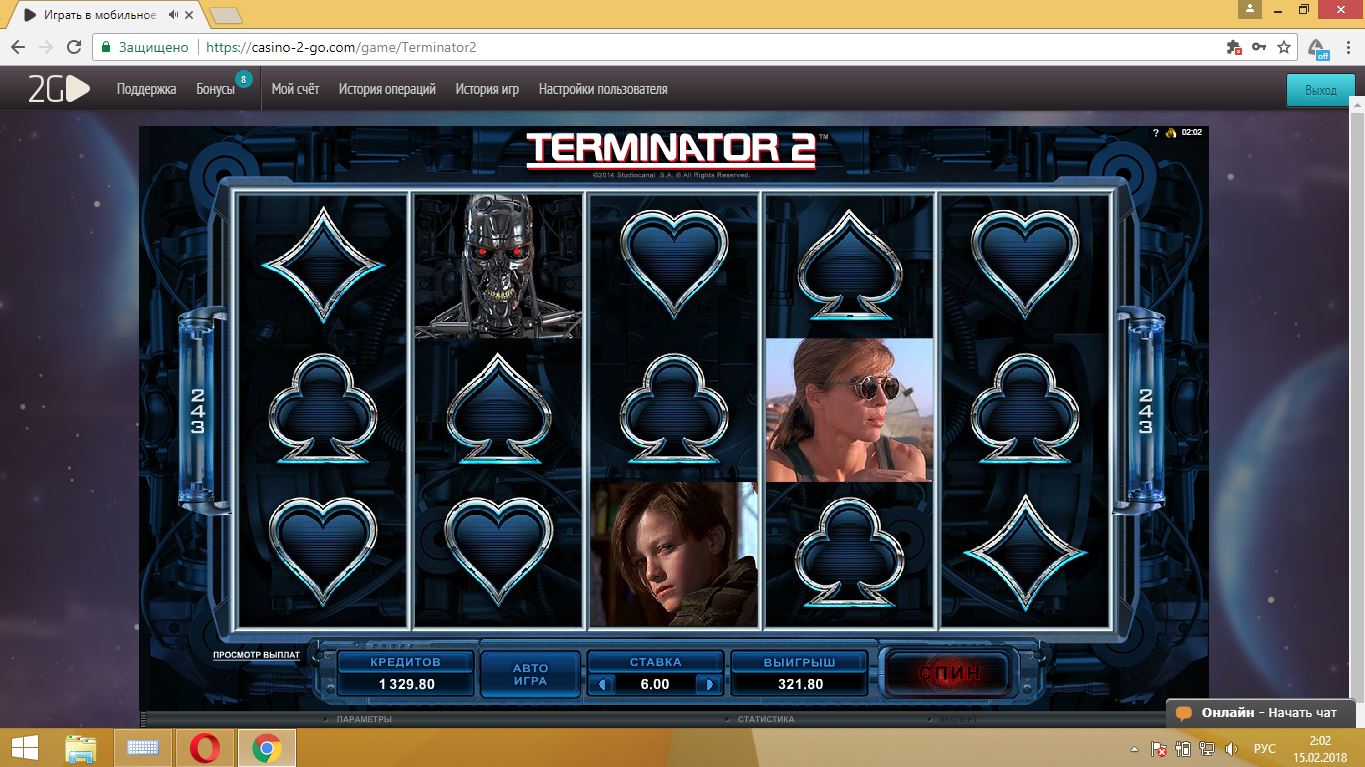1365x767 pixels.
Task: Click the T-800 endoskeleton symbol
Action: [x=498, y=265]
